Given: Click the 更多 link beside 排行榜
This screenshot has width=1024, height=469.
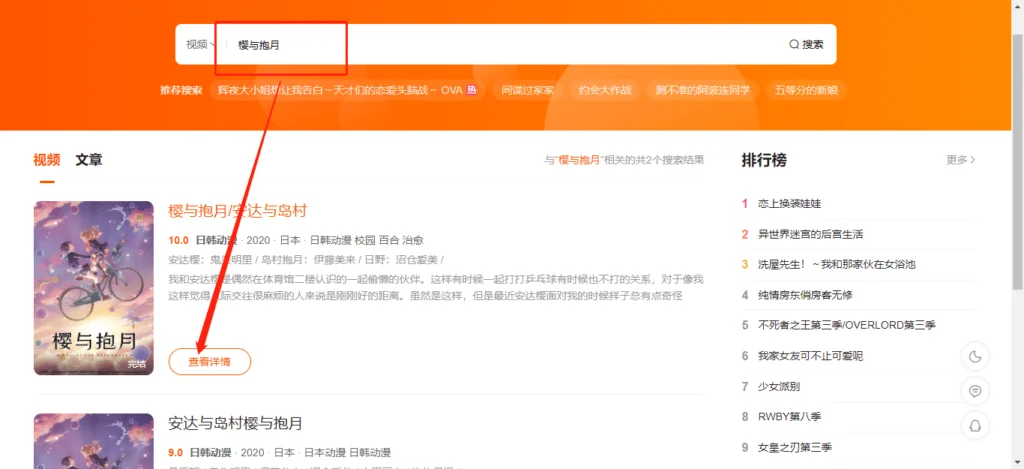Looking at the screenshot, I should [x=961, y=160].
